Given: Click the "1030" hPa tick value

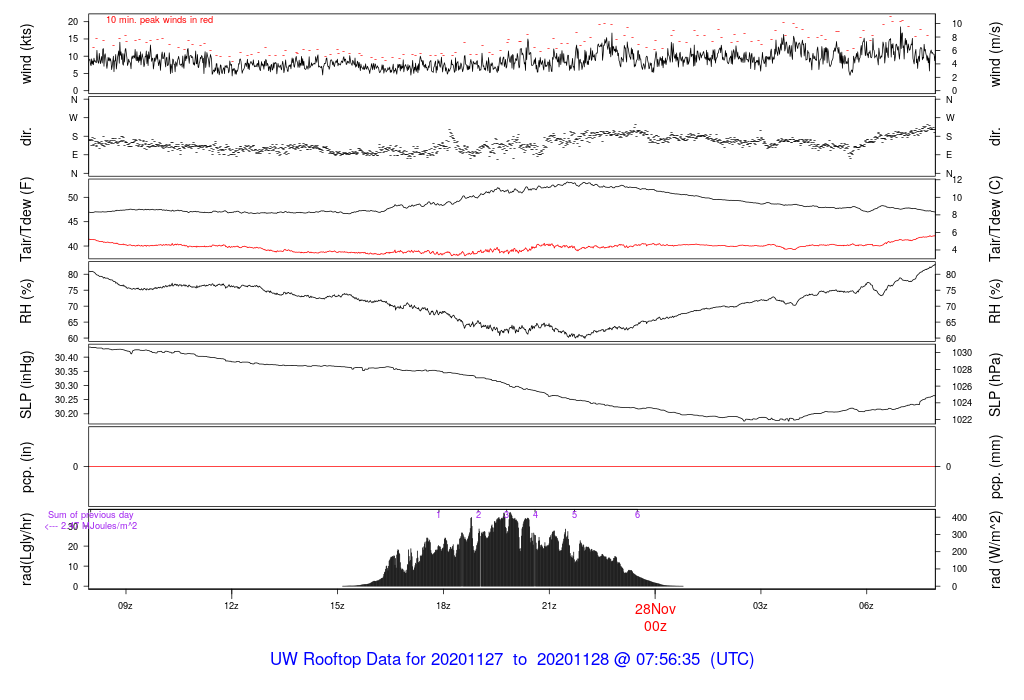Looking at the screenshot, I should [962, 353].
